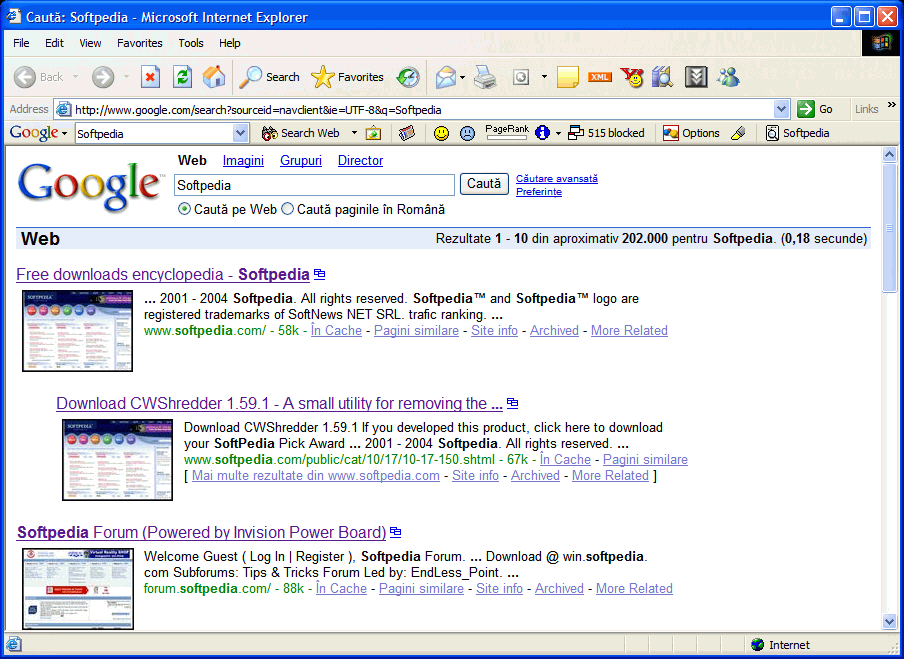Switch to the Grupuri search tab

click(x=301, y=161)
